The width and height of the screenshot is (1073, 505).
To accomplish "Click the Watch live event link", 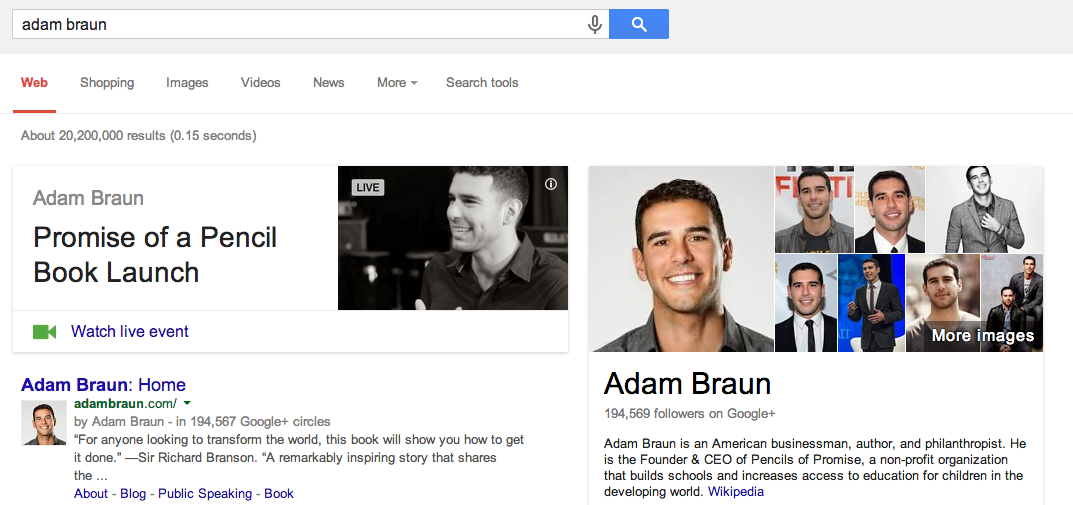I will (x=130, y=332).
